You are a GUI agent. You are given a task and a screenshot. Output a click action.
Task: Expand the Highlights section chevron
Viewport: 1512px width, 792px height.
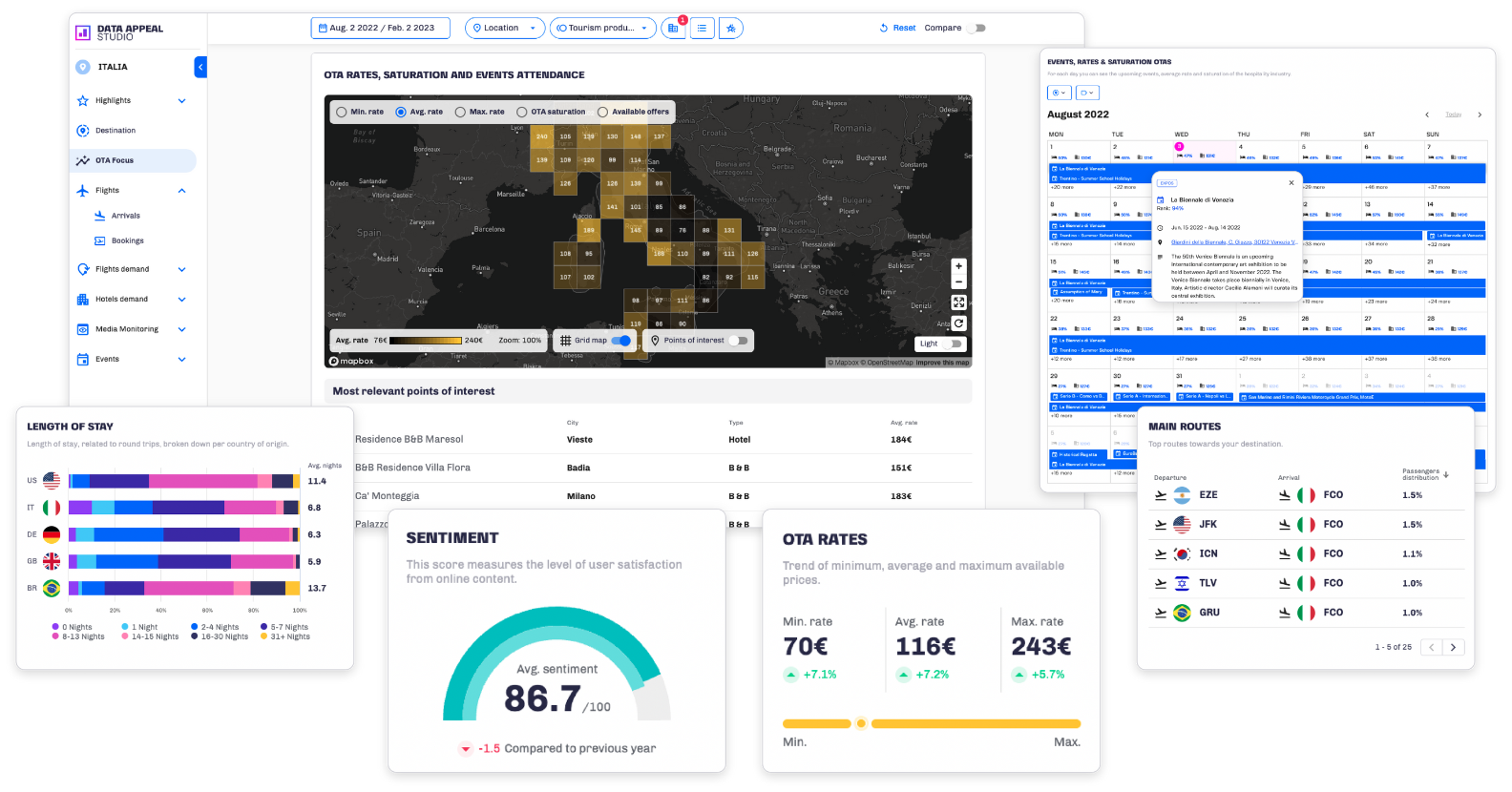181,100
